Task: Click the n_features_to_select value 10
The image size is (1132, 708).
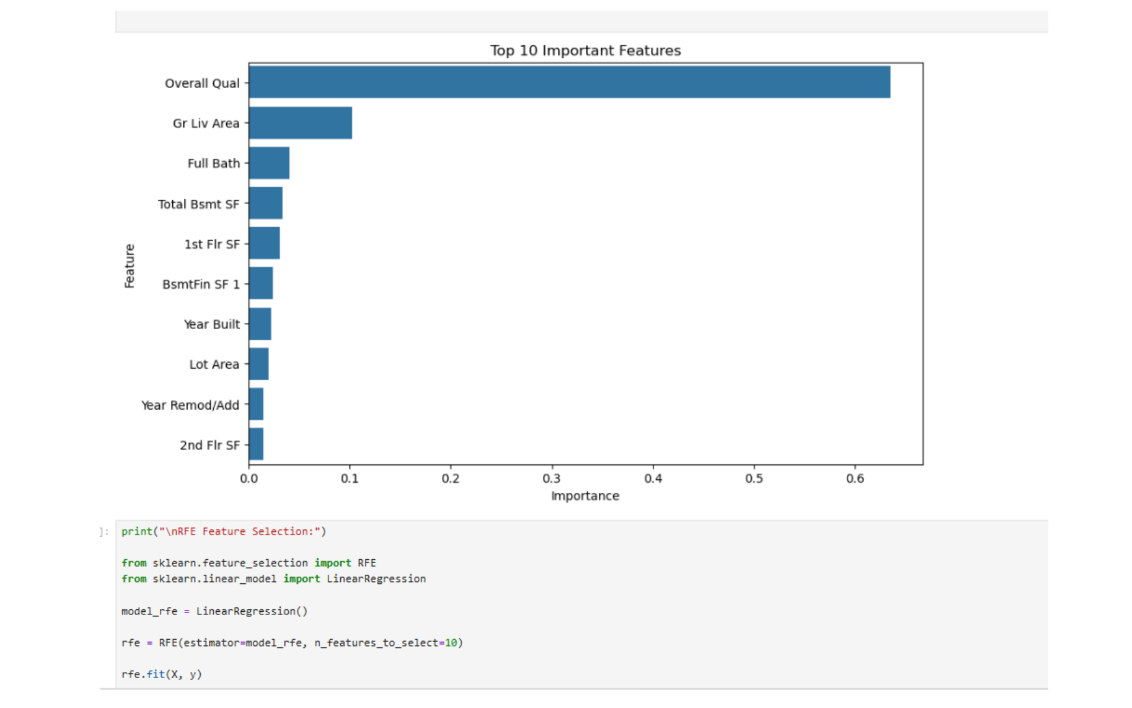Action: pyautogui.click(x=451, y=642)
